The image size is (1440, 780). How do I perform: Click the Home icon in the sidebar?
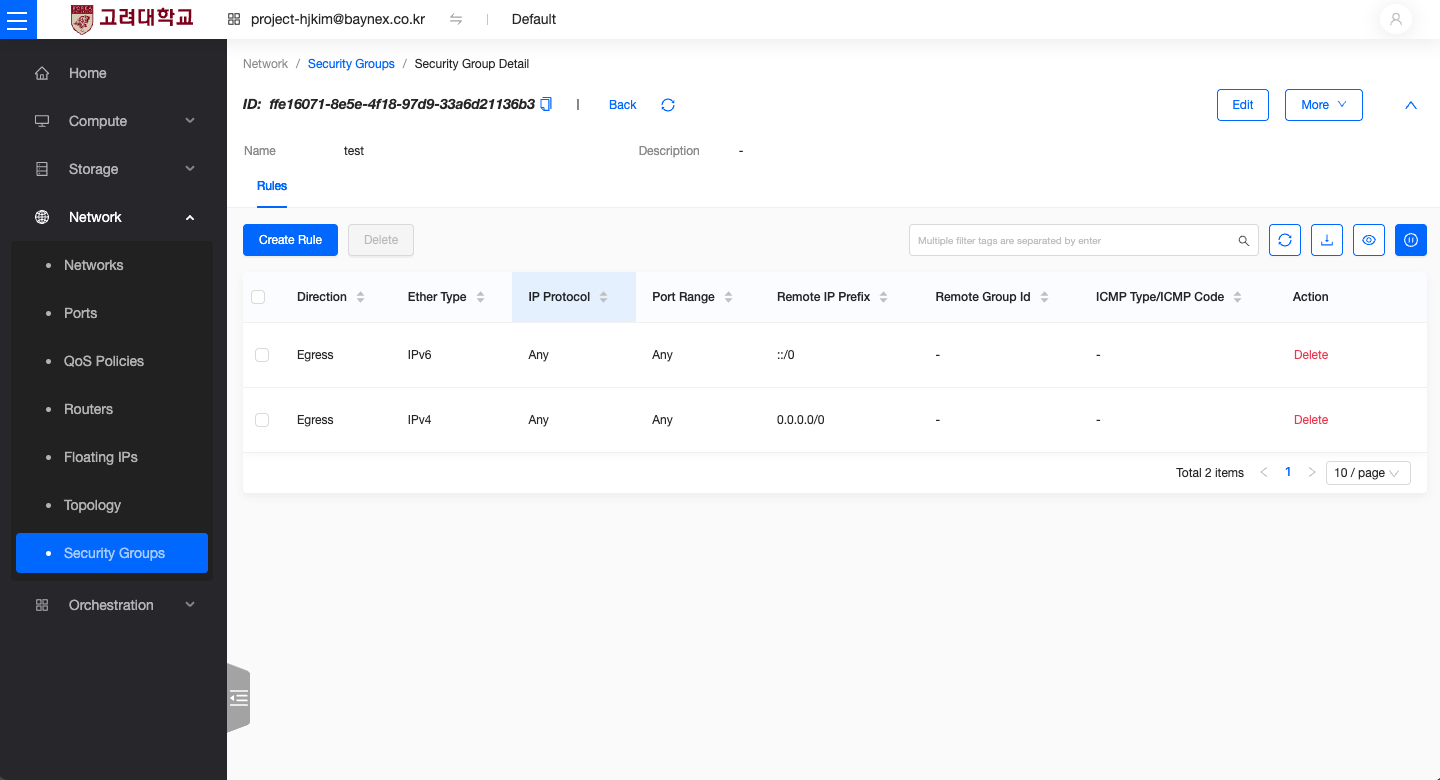42,73
